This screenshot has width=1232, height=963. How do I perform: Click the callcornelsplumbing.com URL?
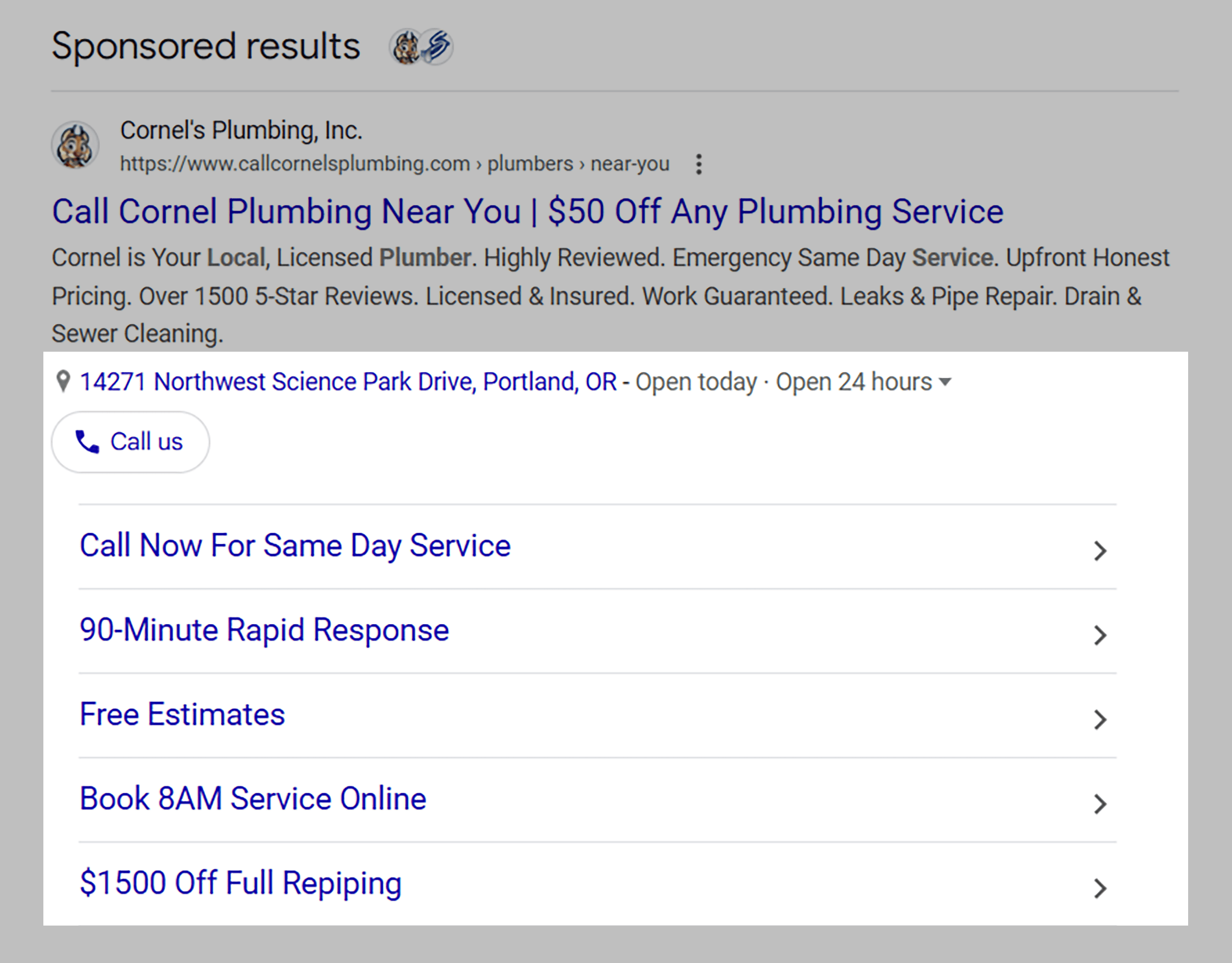click(x=295, y=164)
